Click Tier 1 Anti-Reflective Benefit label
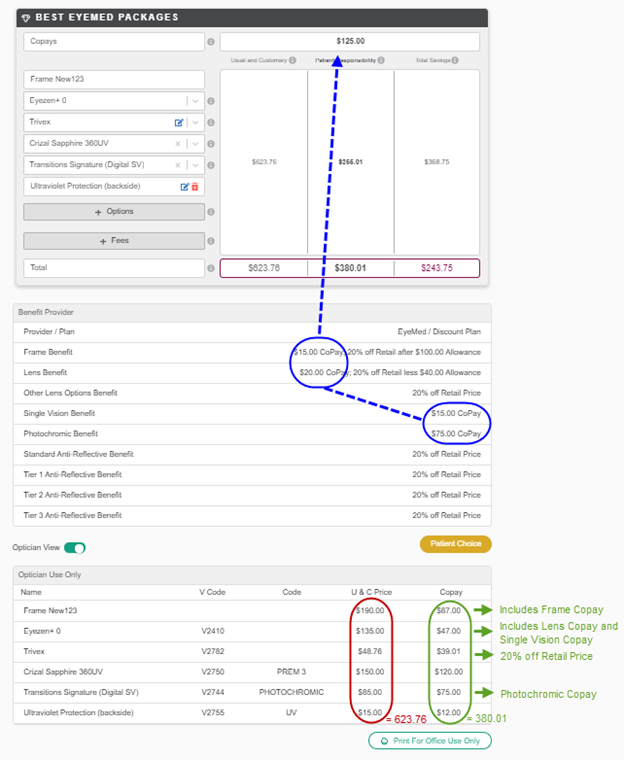Viewport: 624px width, 760px height. click(x=73, y=475)
